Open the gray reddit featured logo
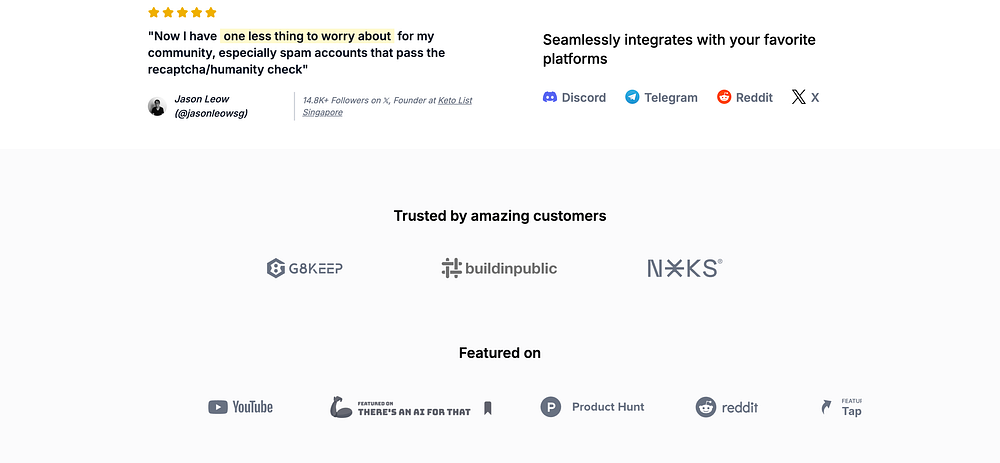This screenshot has height=463, width=1000. (727, 407)
